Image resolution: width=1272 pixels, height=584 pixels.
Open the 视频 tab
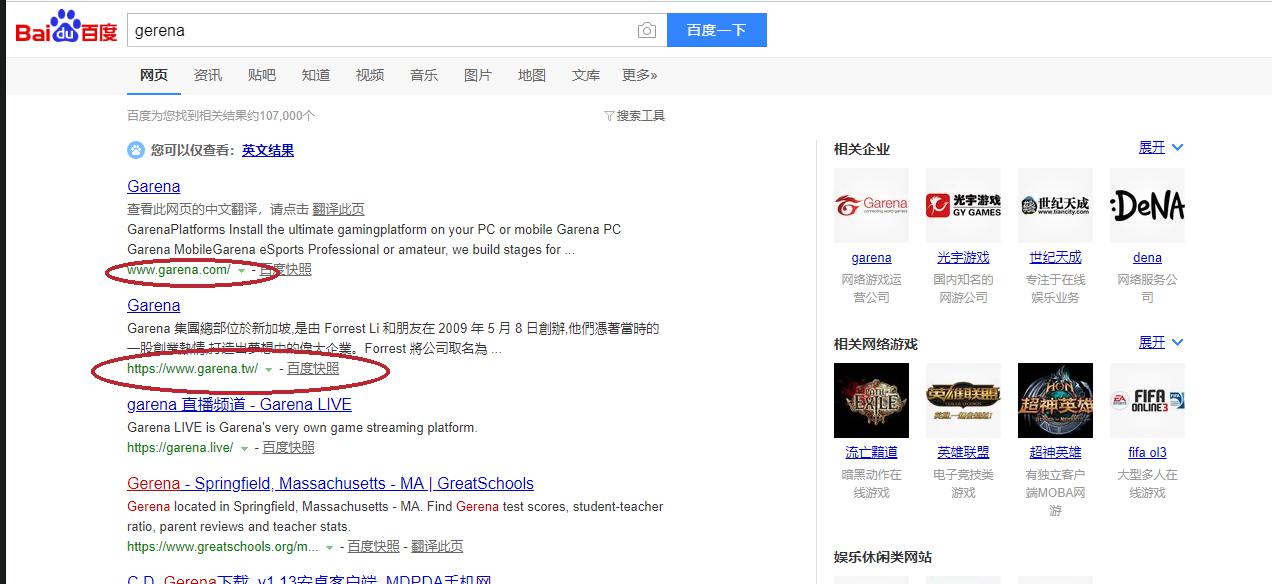click(370, 75)
